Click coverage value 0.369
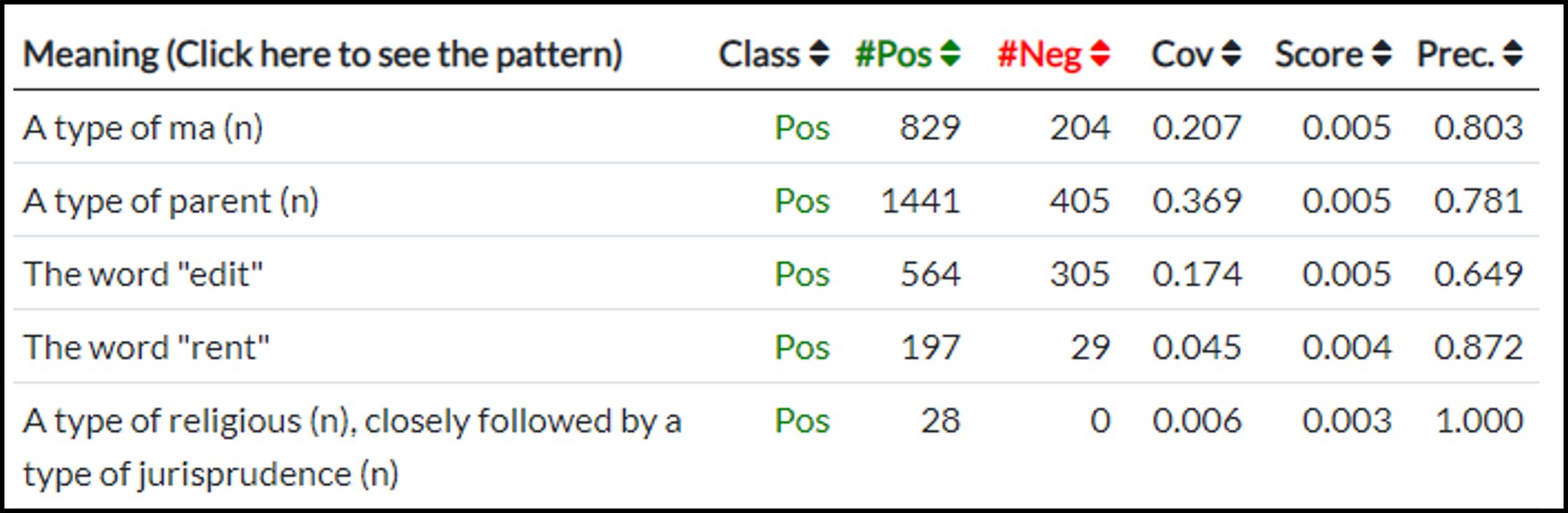1568x513 pixels. click(x=1197, y=202)
